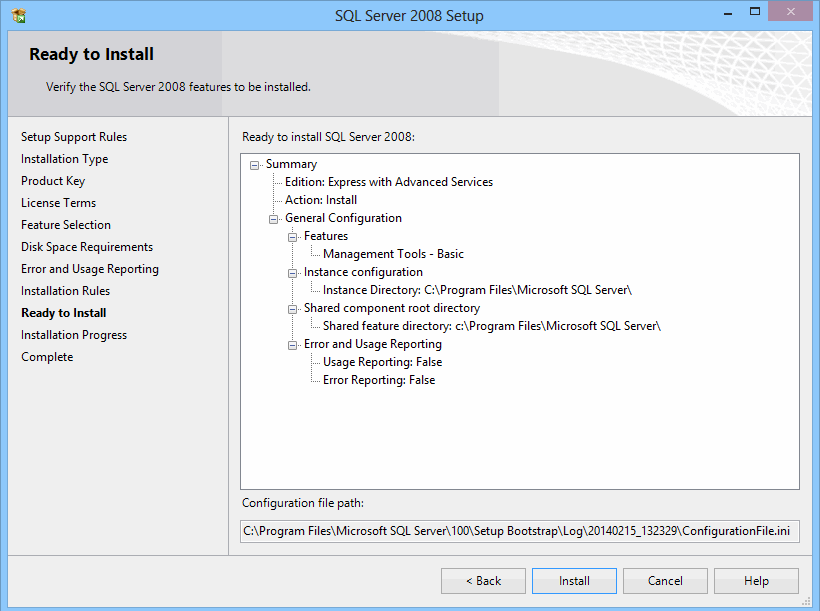Screen dimensions: 820x611
Task: Select Usage Reporting: False row
Action: click(x=382, y=363)
